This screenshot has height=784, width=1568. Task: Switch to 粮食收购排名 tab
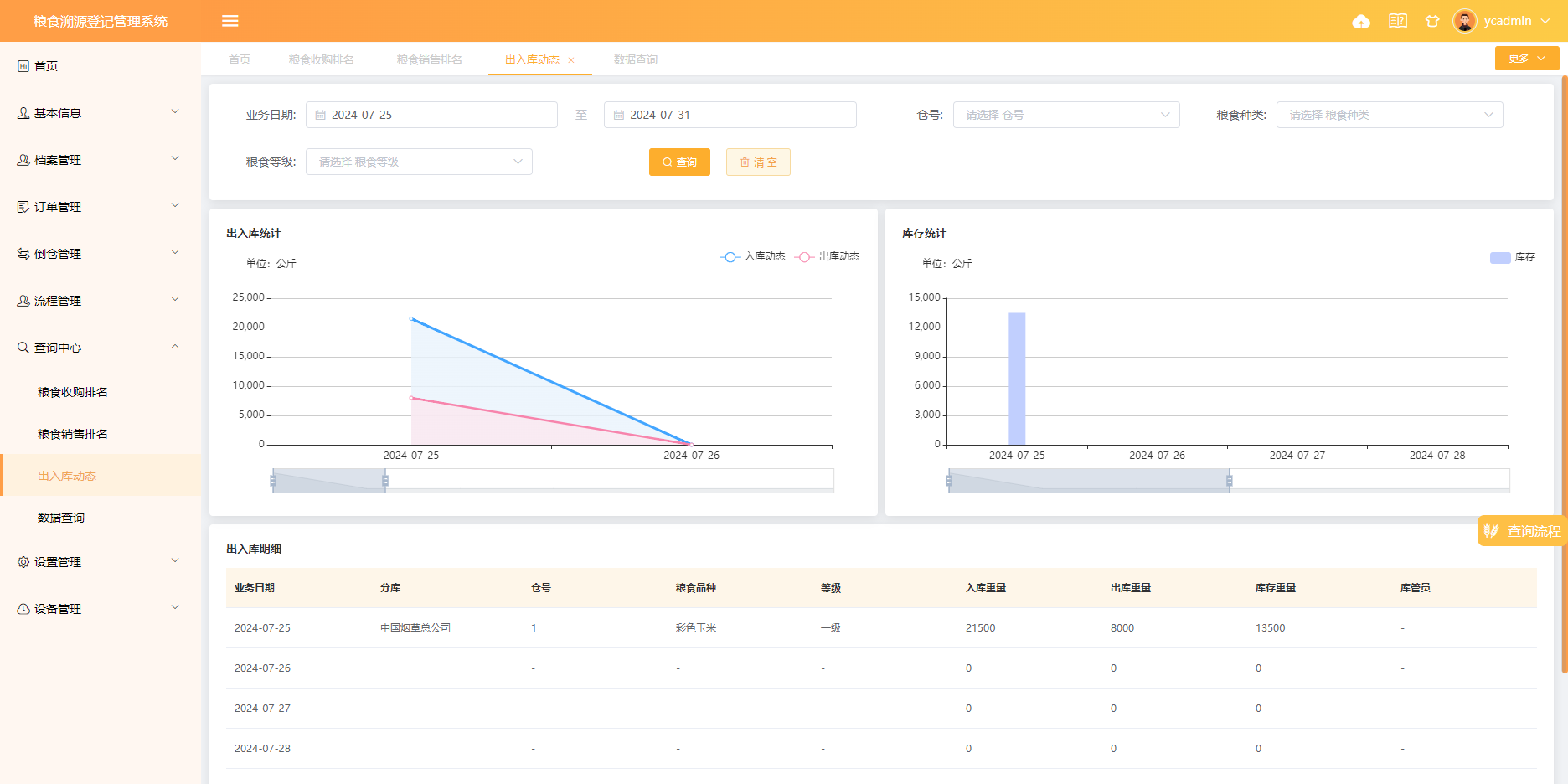pyautogui.click(x=321, y=60)
